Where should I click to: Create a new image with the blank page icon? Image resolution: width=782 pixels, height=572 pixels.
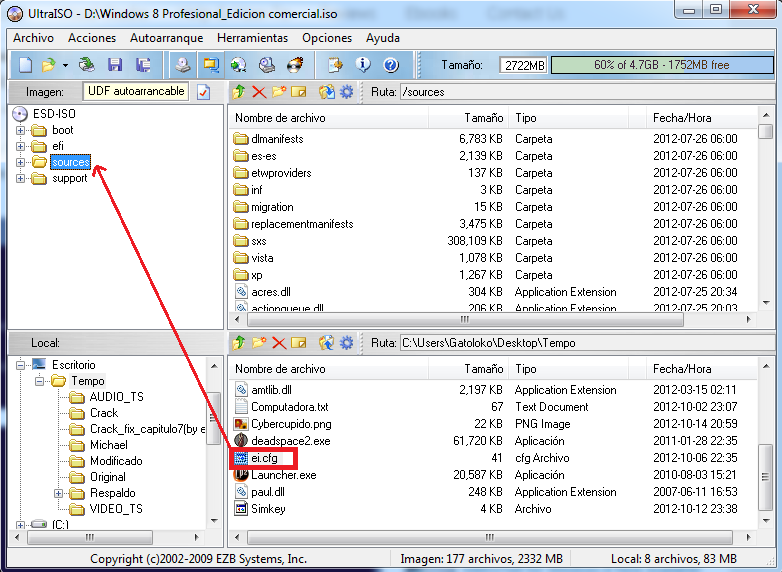(25, 65)
